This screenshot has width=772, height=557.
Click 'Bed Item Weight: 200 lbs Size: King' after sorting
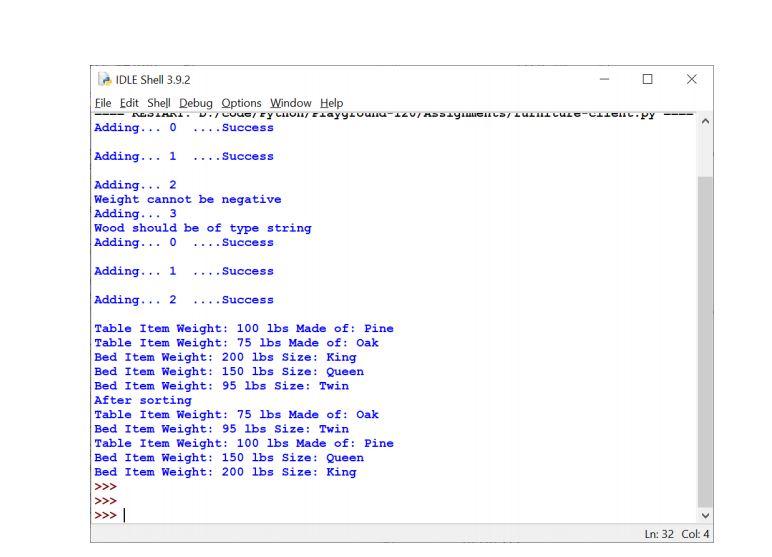(x=225, y=472)
